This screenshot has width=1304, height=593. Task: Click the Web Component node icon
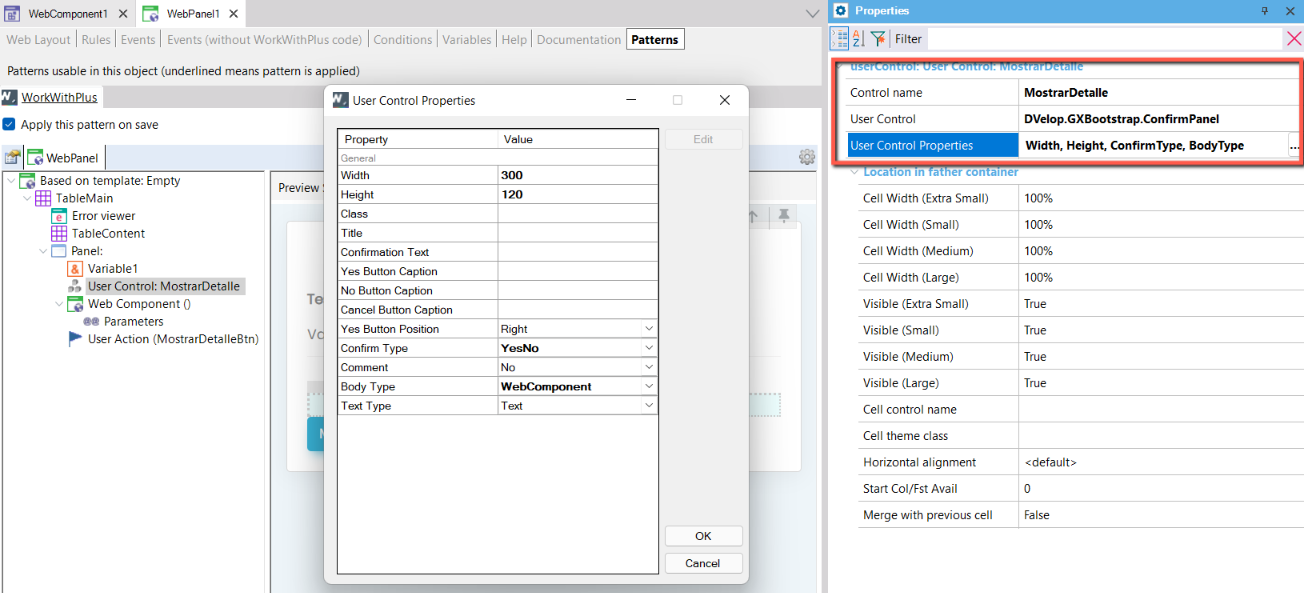coord(75,304)
